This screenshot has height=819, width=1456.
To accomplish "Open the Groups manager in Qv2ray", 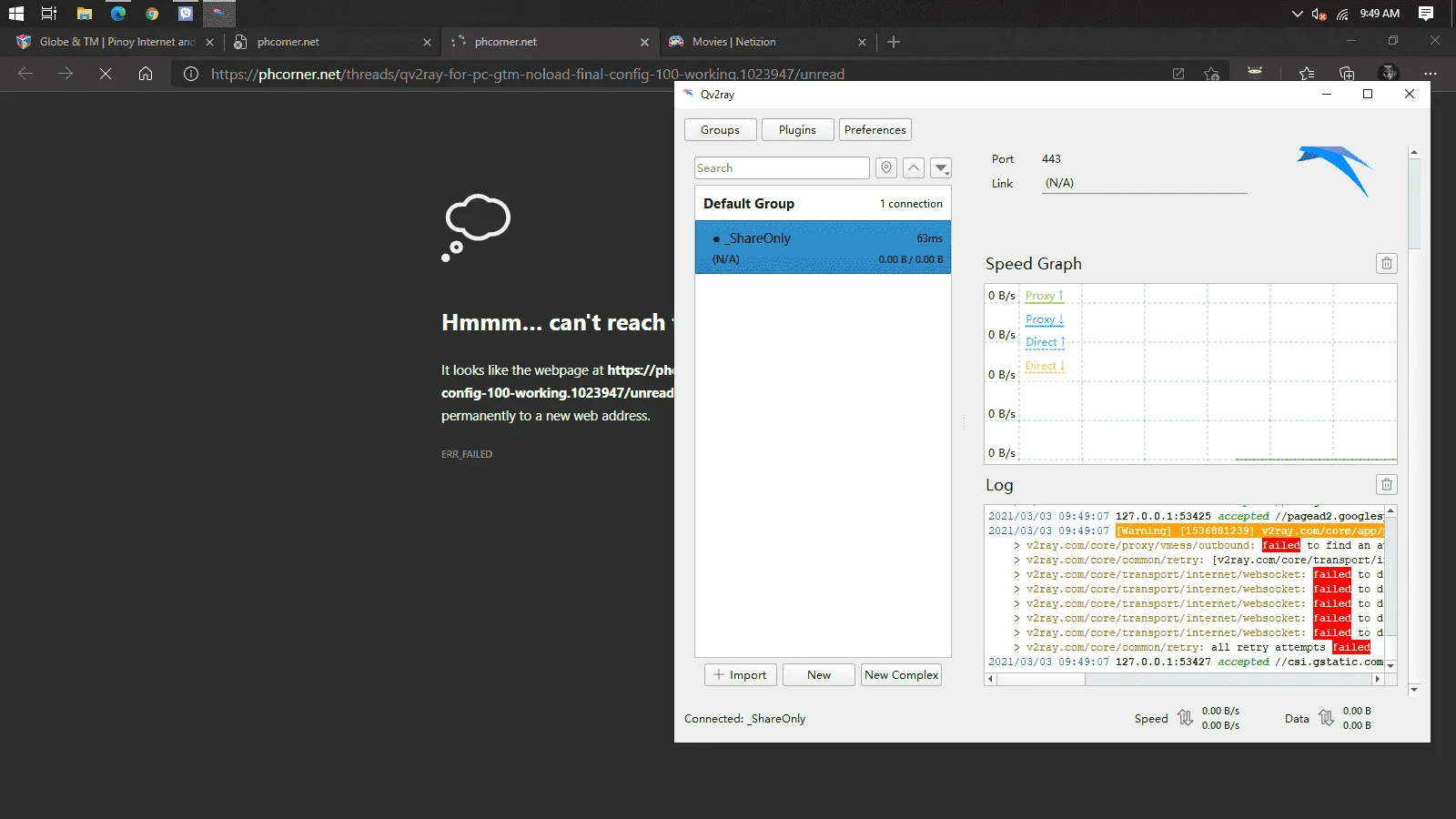I will (x=720, y=130).
